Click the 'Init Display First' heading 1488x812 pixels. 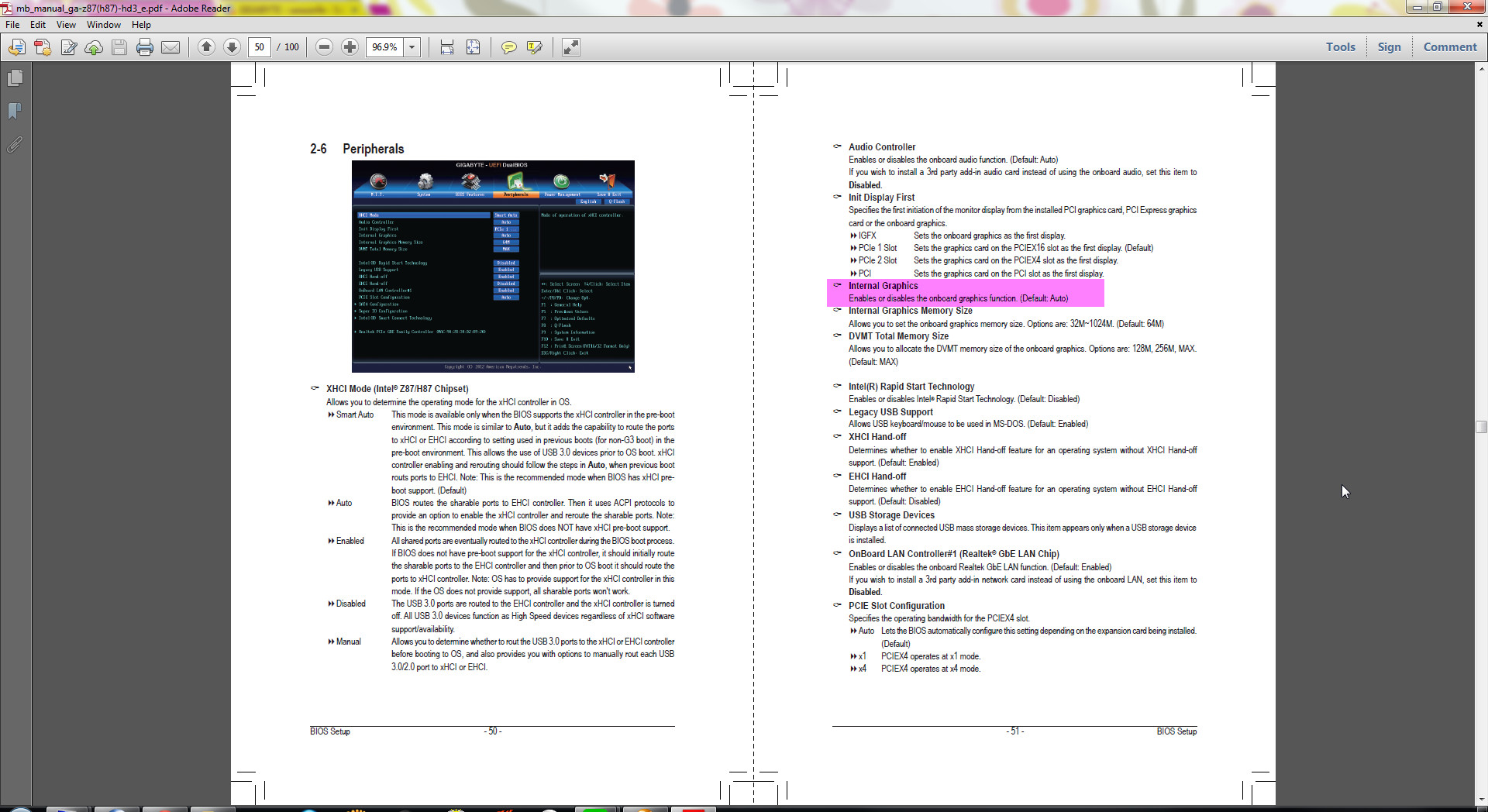tap(881, 198)
